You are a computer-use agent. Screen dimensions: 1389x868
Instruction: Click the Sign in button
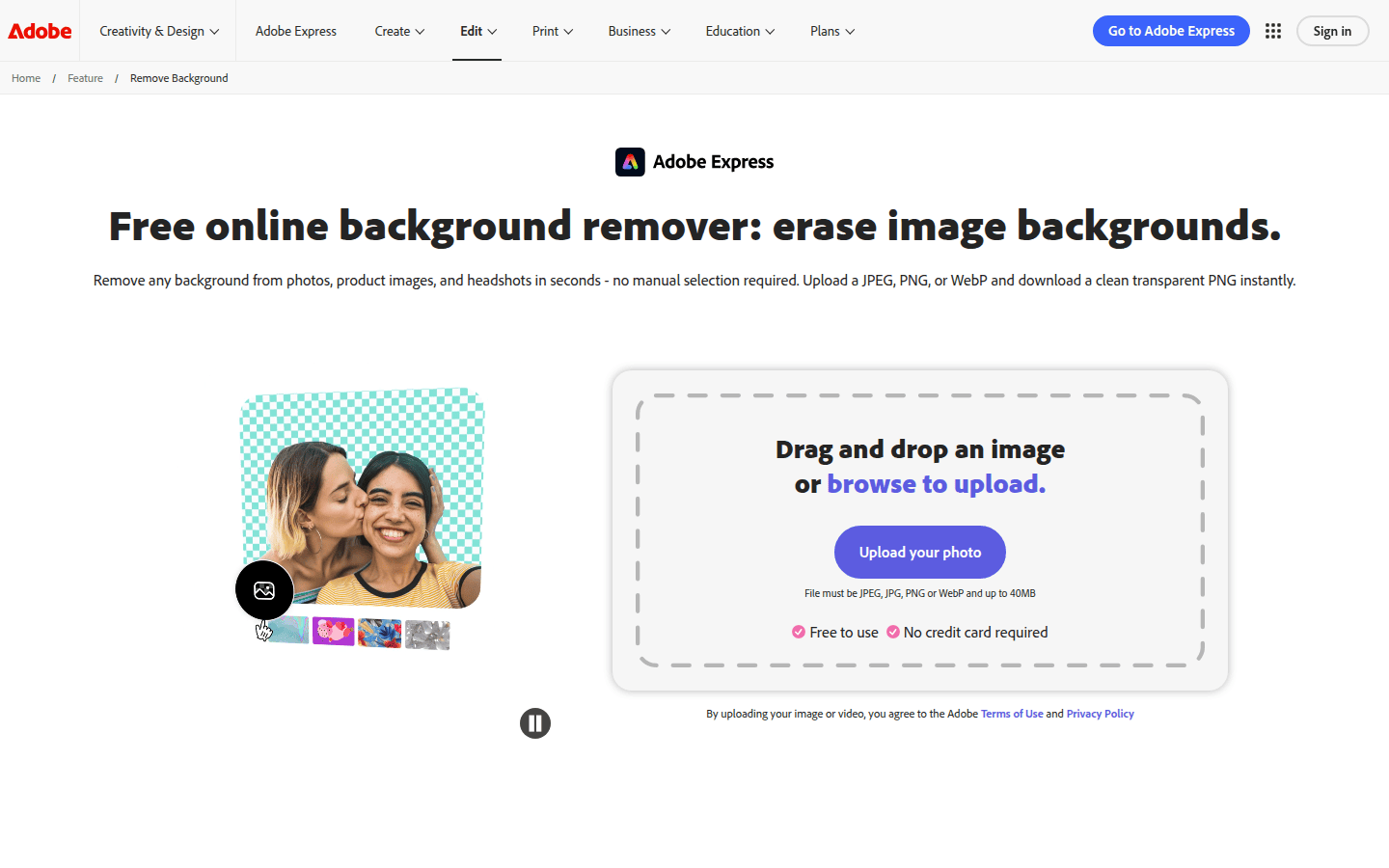point(1332,31)
